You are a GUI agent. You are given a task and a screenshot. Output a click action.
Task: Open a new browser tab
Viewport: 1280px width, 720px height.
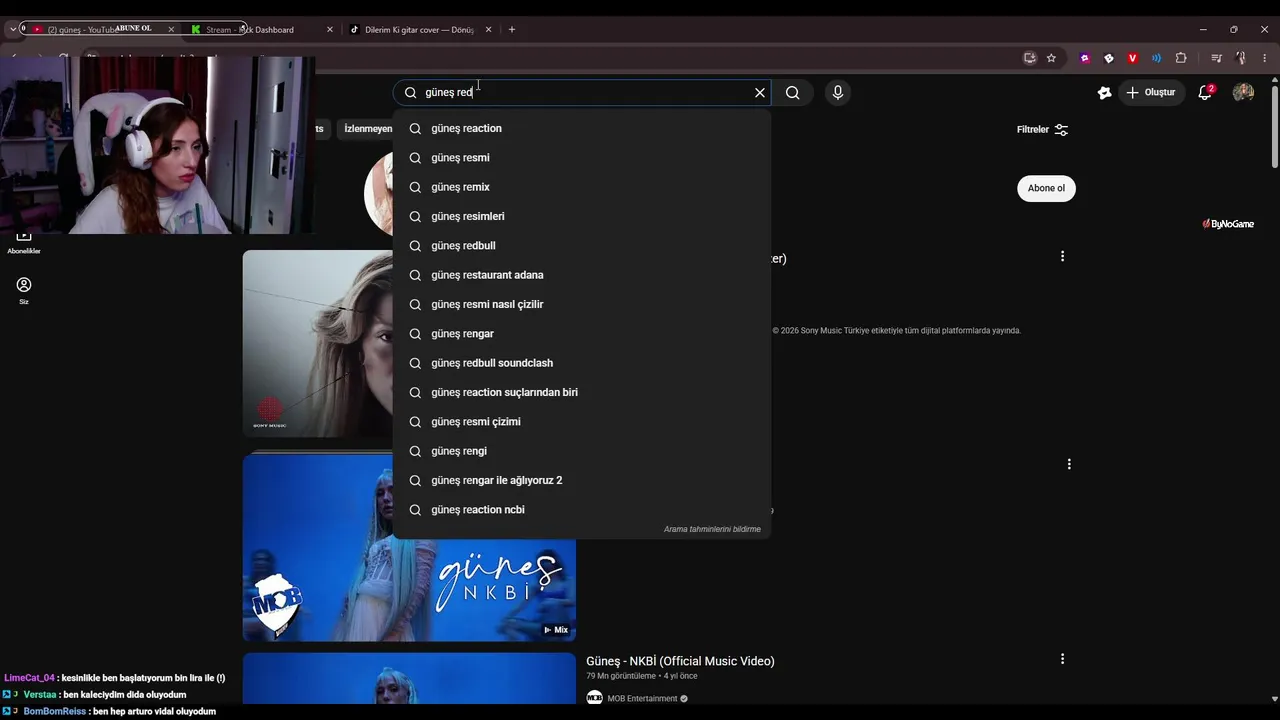point(512,30)
